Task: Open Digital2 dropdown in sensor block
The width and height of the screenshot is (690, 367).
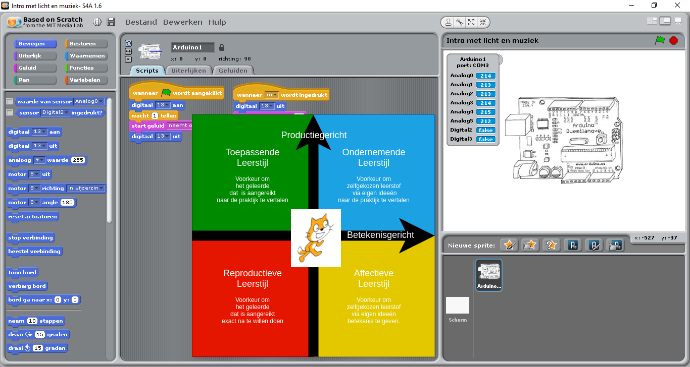Action: [x=55, y=113]
